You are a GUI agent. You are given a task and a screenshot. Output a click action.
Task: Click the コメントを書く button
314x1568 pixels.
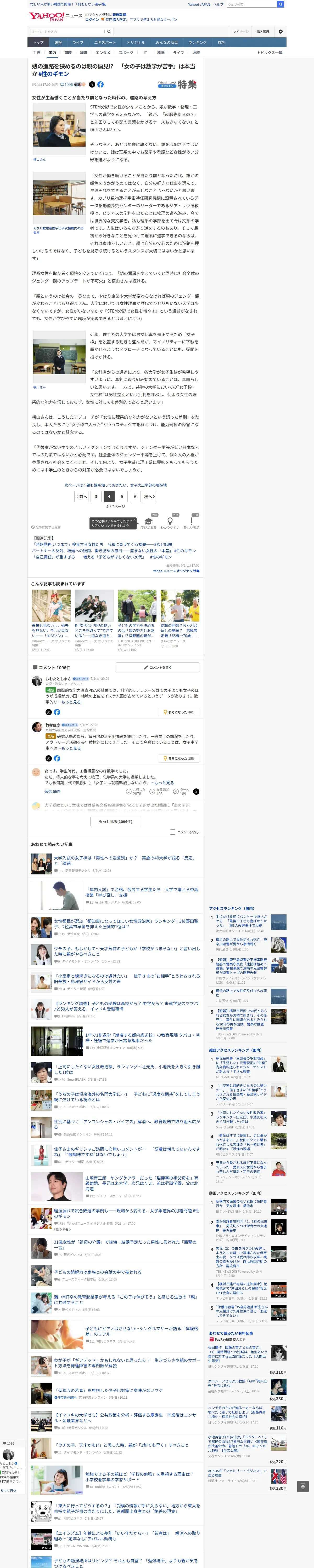(157, 667)
